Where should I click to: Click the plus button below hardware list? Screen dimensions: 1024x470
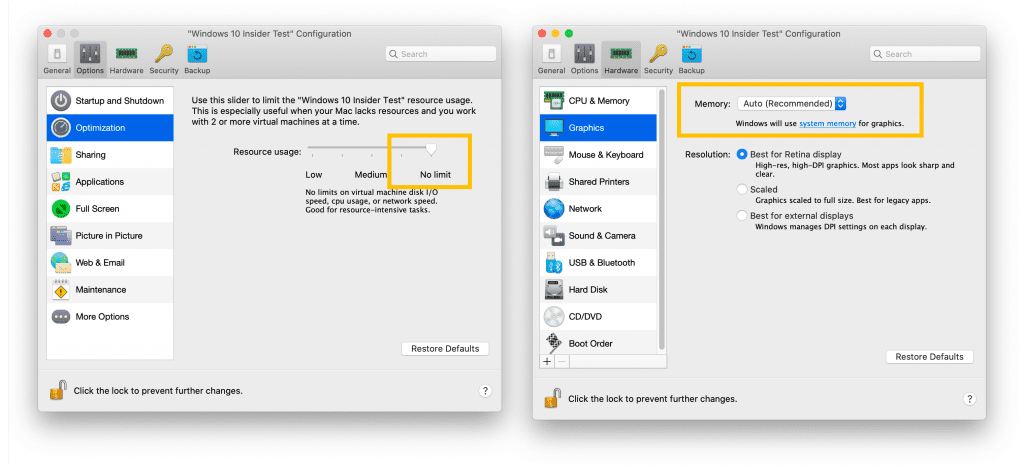click(x=547, y=360)
